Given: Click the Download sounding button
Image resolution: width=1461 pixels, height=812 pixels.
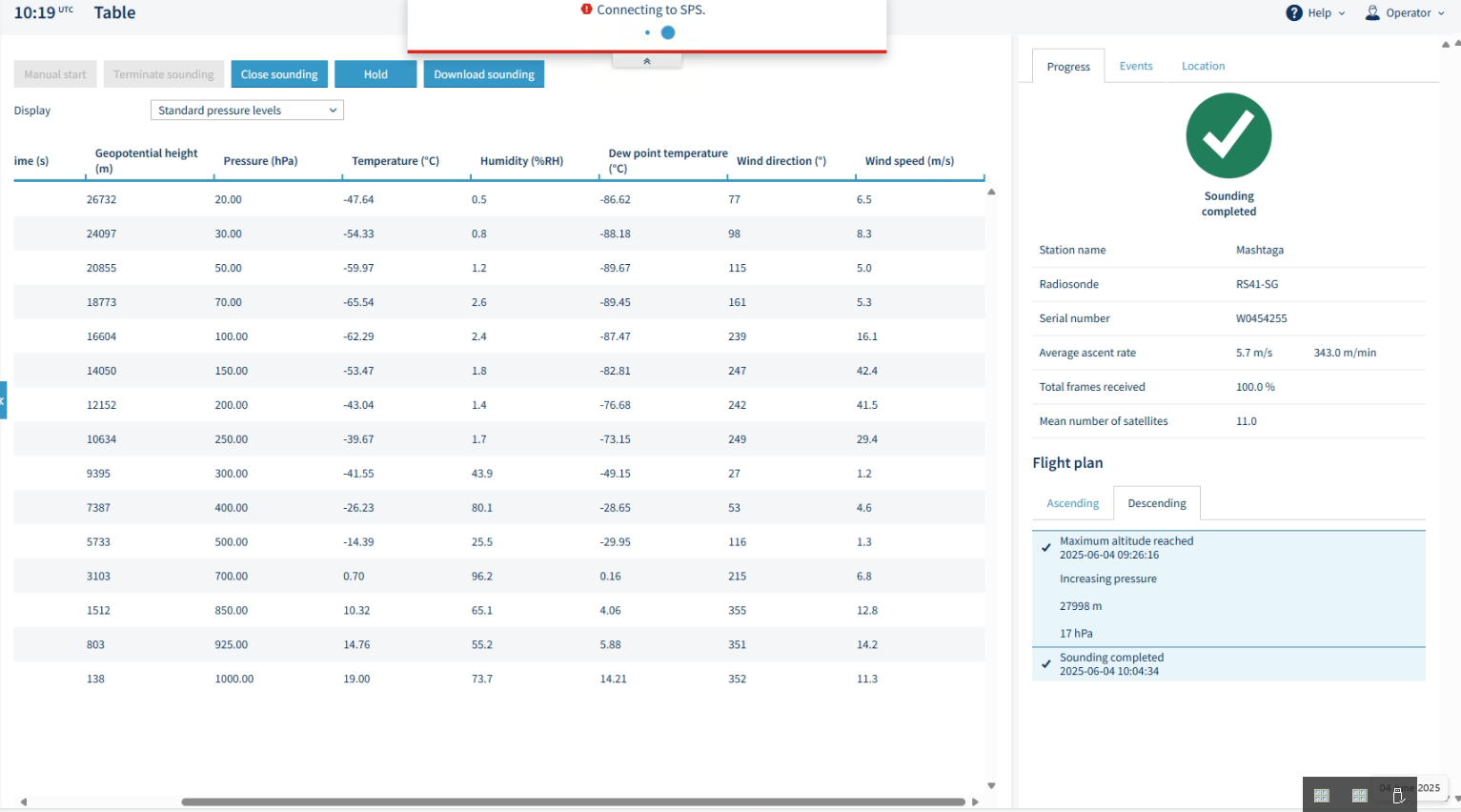Looking at the screenshot, I should (484, 74).
